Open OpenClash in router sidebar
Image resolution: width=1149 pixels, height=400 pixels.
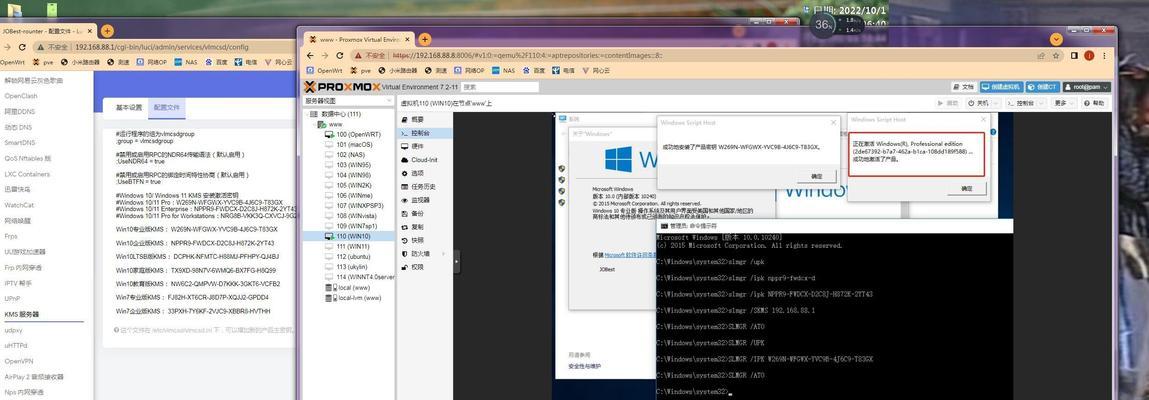tap(21, 96)
